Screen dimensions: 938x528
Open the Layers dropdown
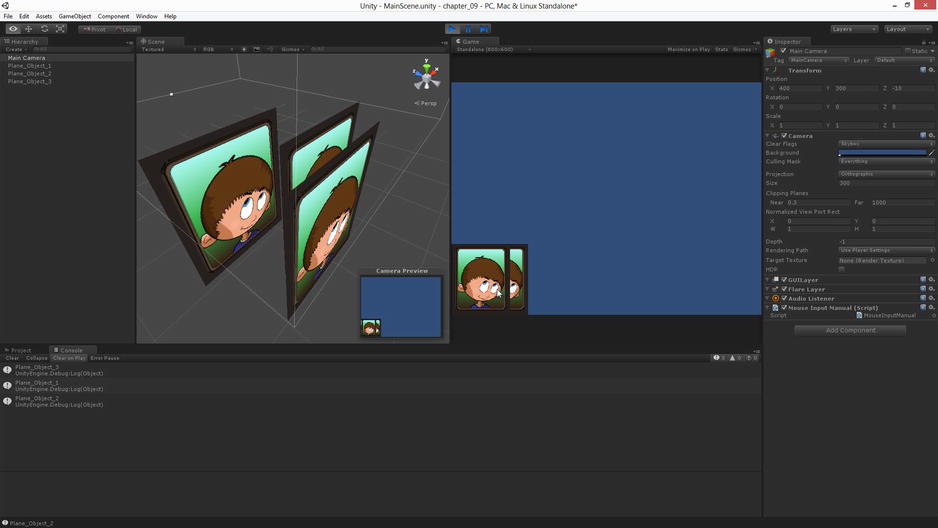point(854,29)
